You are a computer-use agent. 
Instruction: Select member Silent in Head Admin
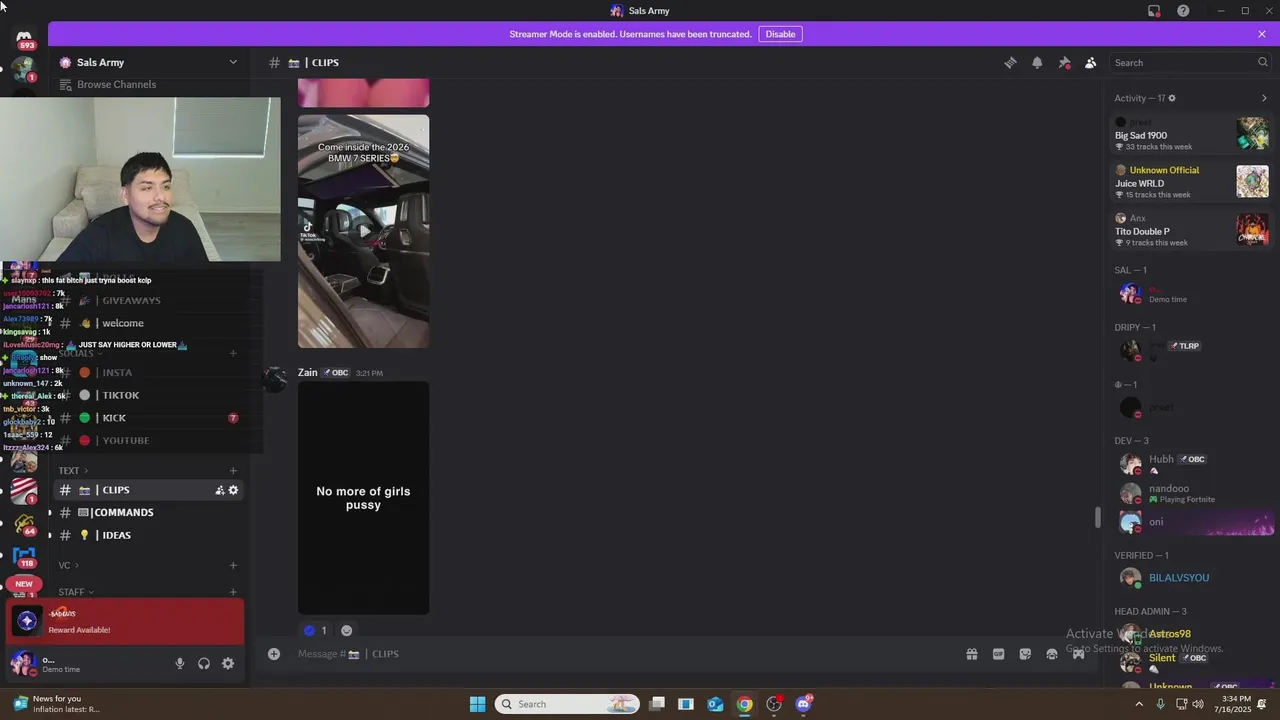click(1191, 662)
